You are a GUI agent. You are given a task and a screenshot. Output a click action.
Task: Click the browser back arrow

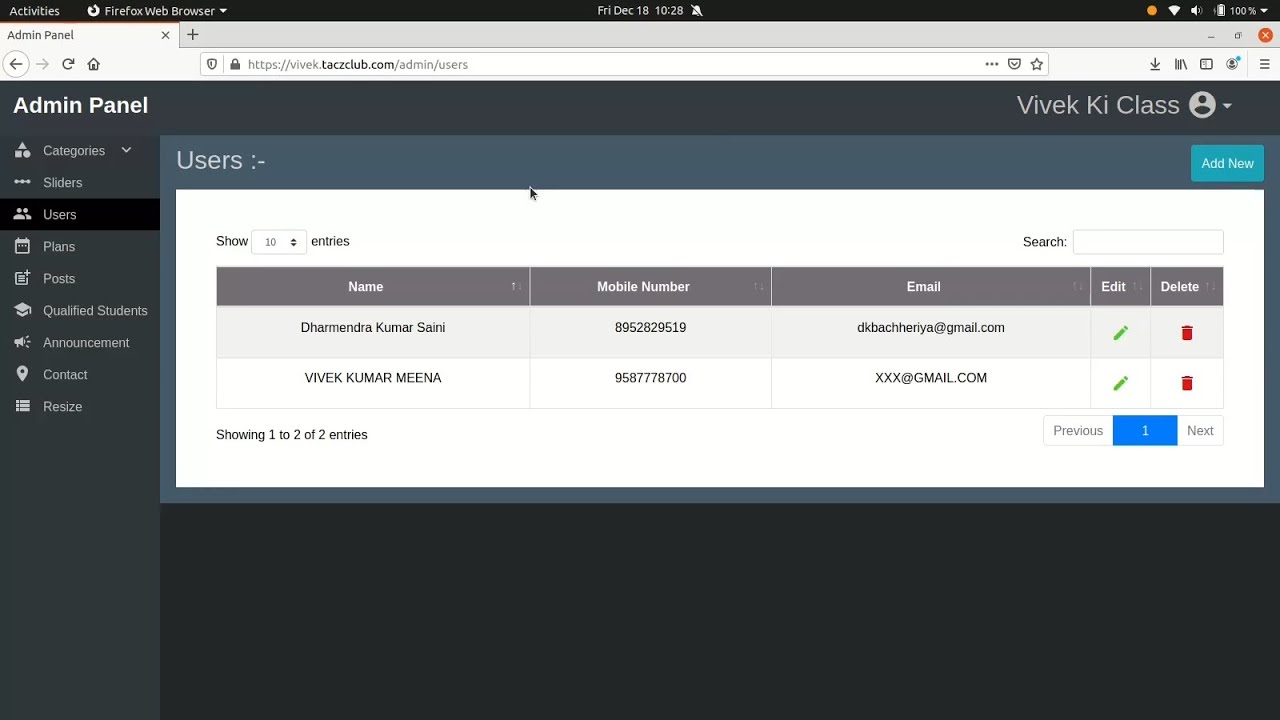click(15, 64)
